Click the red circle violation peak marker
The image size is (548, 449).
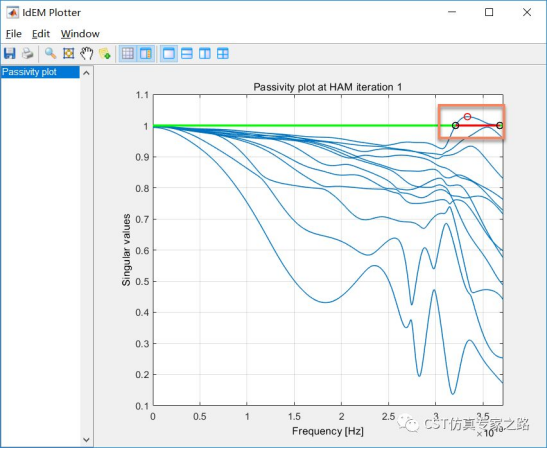tap(468, 116)
